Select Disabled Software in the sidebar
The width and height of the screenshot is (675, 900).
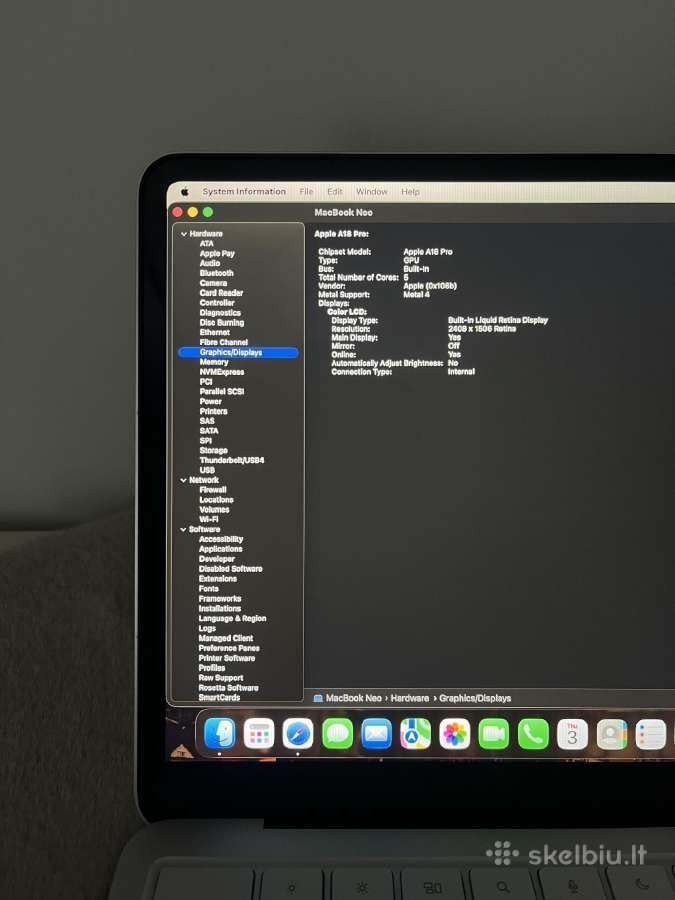coord(231,569)
